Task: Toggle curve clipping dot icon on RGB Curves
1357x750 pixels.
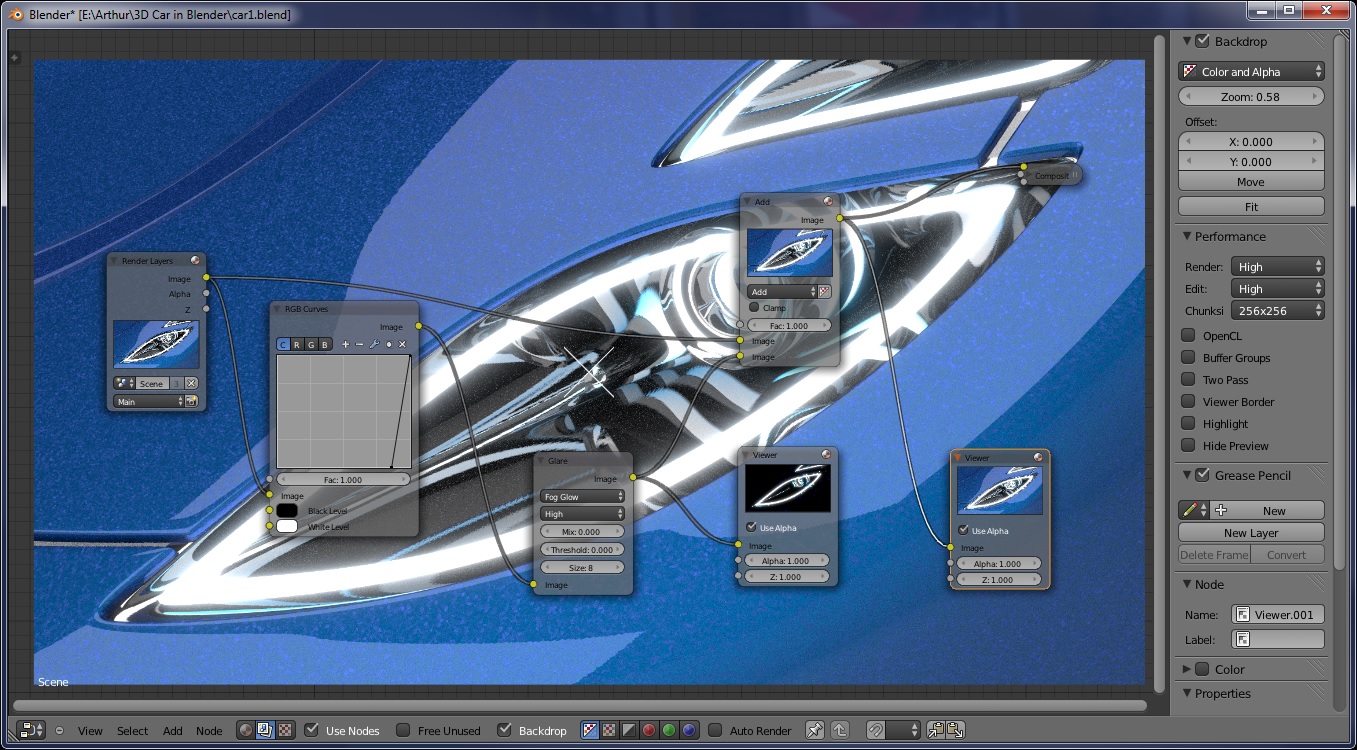Action: point(388,344)
